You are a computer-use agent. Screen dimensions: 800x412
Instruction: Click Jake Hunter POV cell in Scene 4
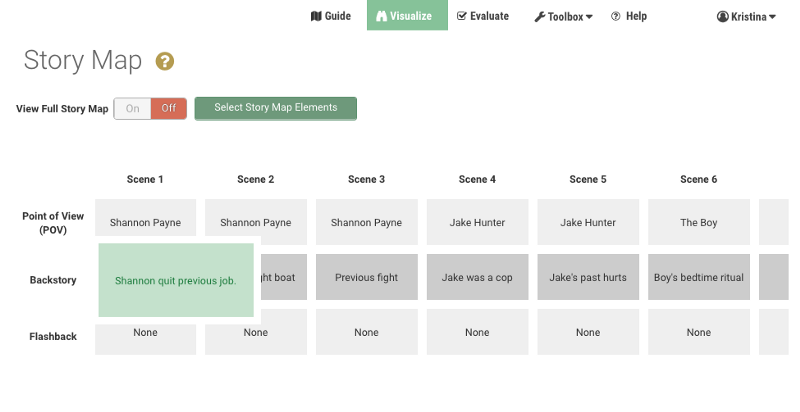pos(477,223)
